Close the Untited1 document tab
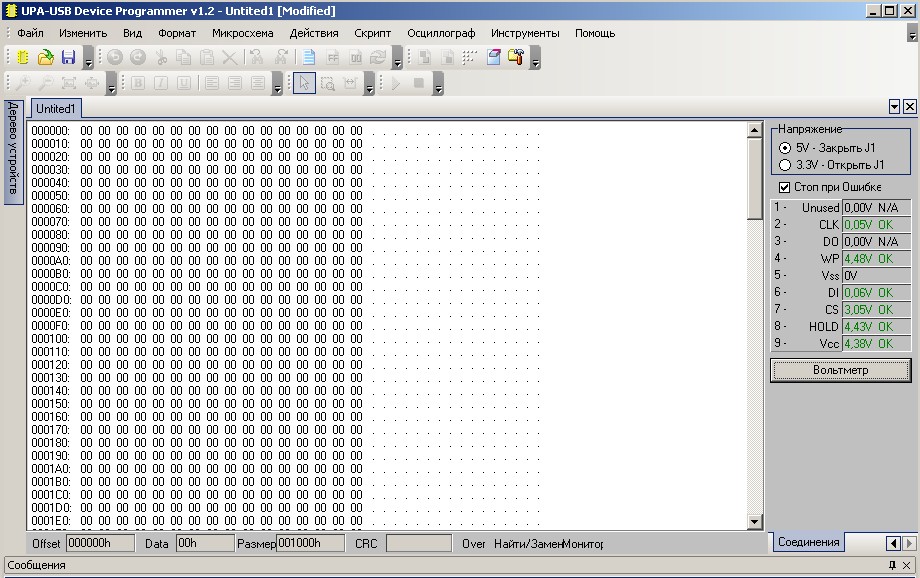Image resolution: width=920 pixels, height=578 pixels. point(909,106)
